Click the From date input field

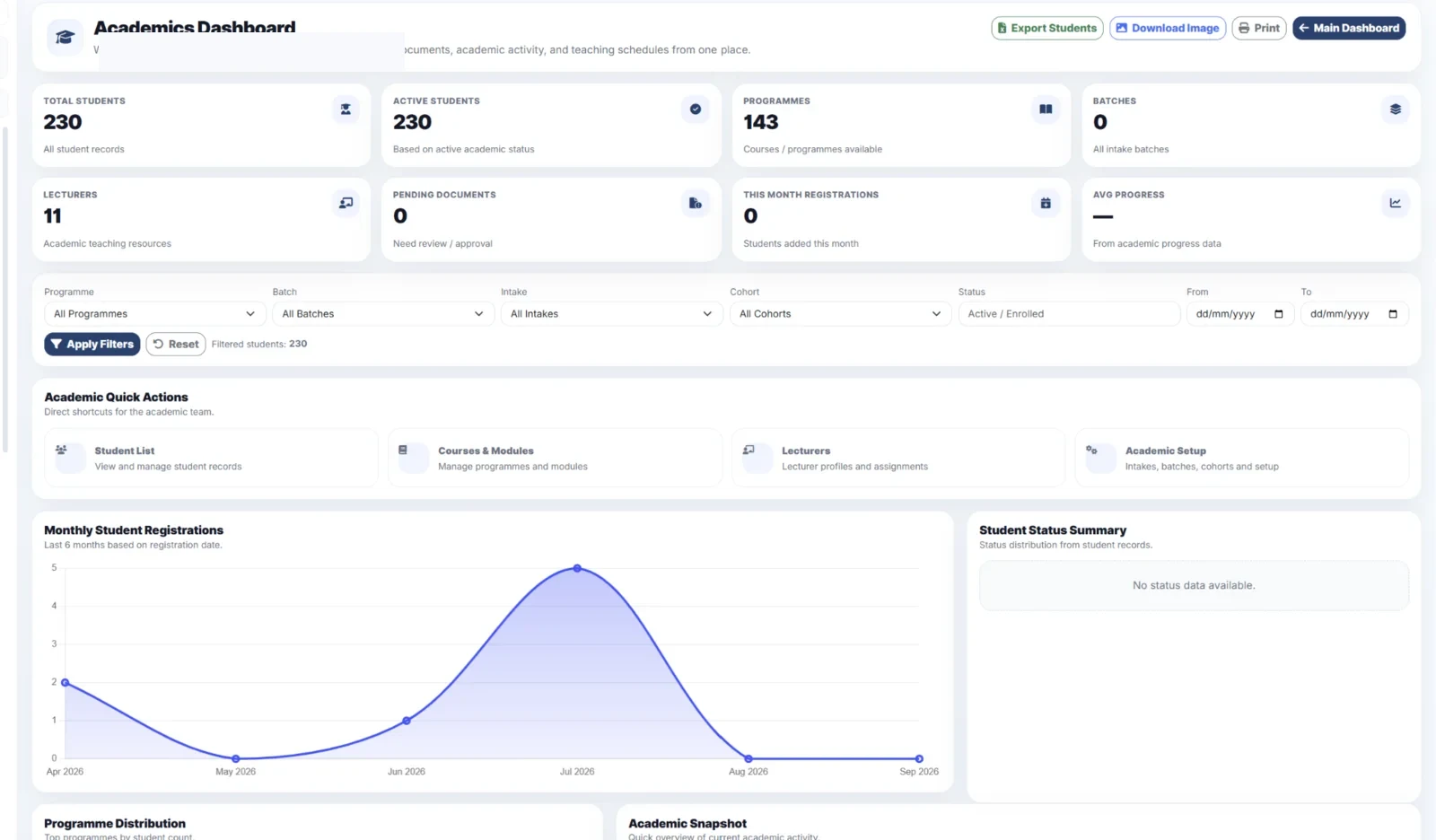tap(1239, 314)
